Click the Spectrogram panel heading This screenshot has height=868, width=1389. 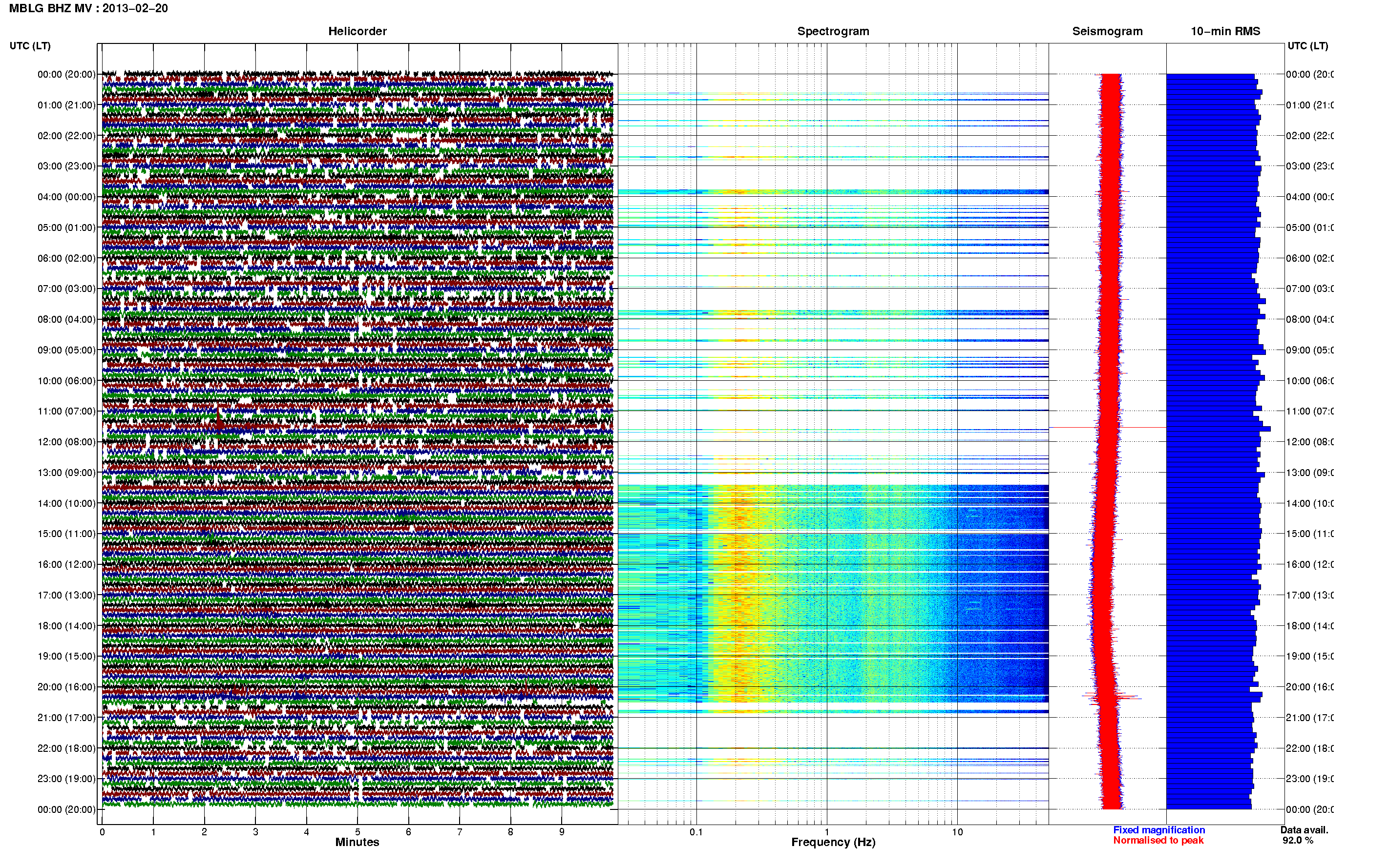tap(833, 31)
